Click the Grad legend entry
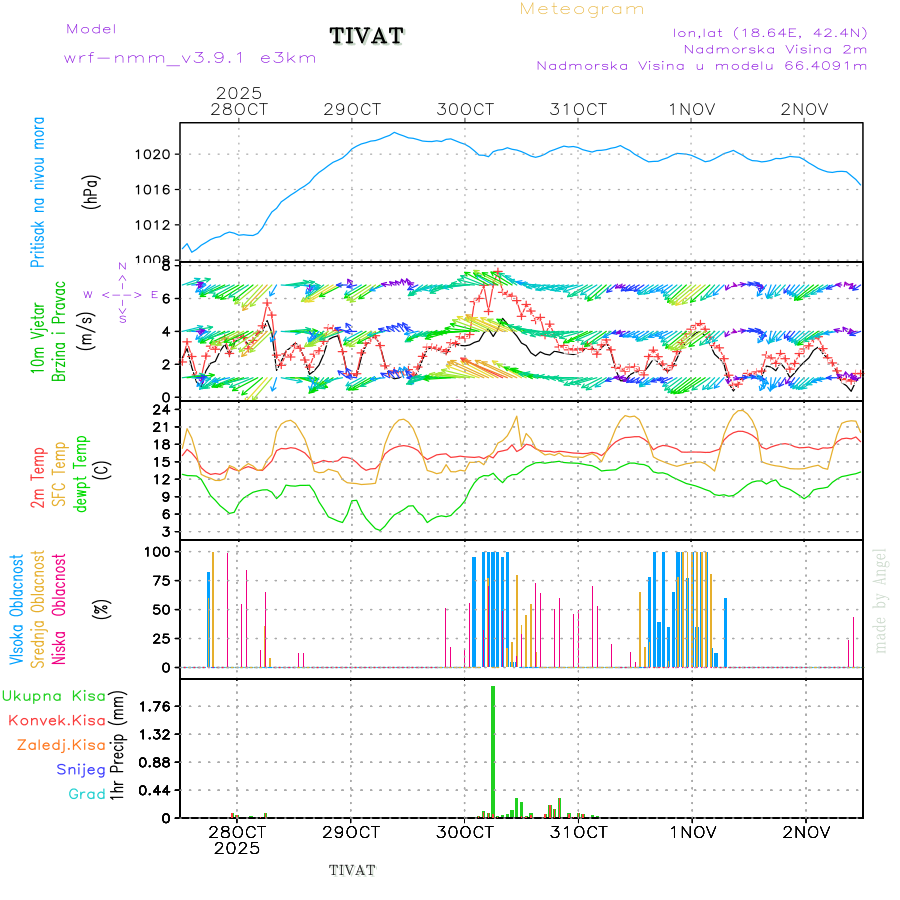The image size is (900, 900). pos(86,795)
